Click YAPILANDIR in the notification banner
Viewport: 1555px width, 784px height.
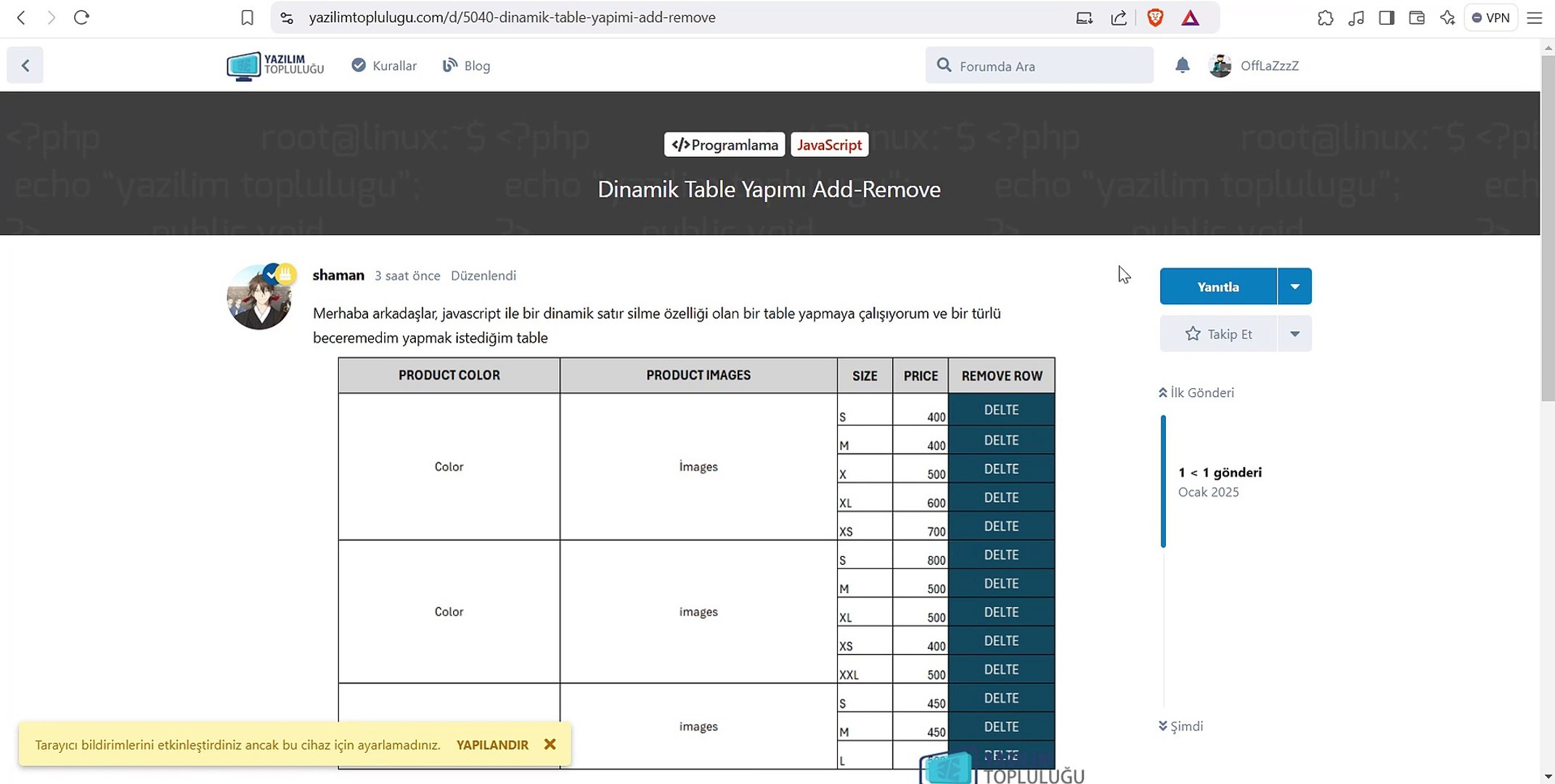pos(492,744)
